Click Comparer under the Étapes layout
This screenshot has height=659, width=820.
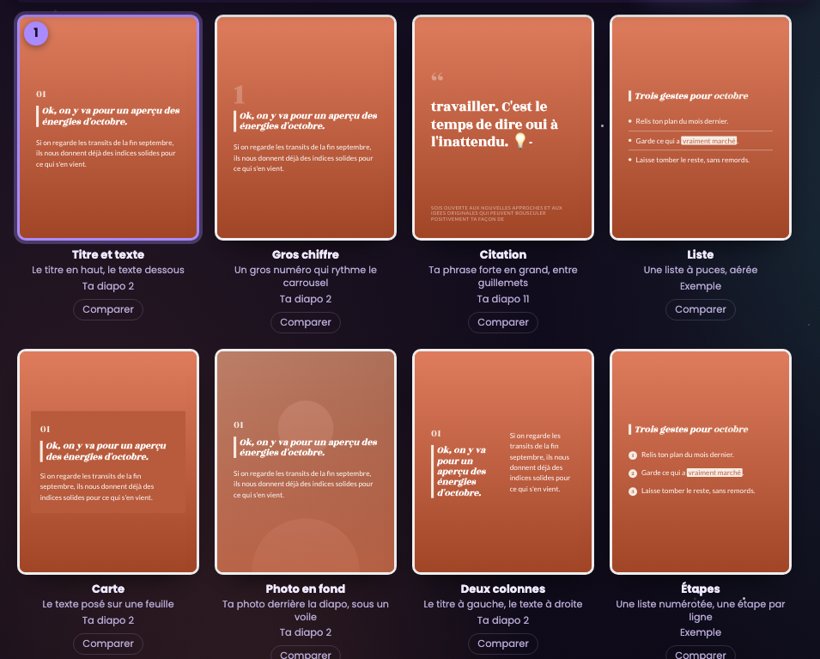(700, 654)
